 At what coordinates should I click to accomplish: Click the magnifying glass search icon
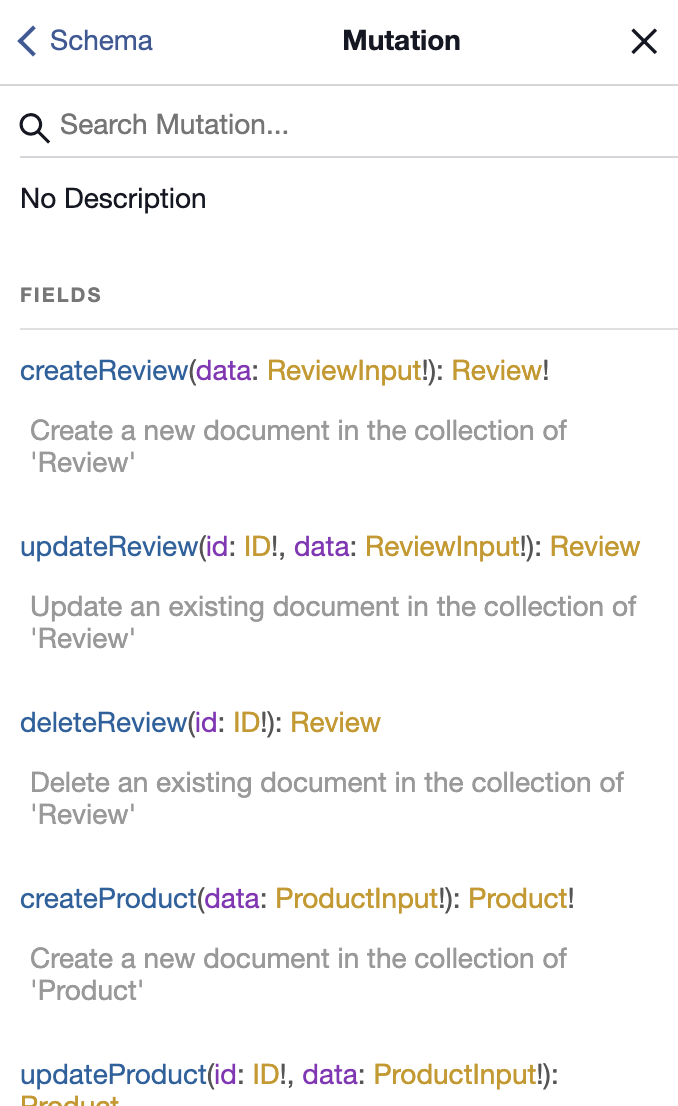tap(34, 128)
